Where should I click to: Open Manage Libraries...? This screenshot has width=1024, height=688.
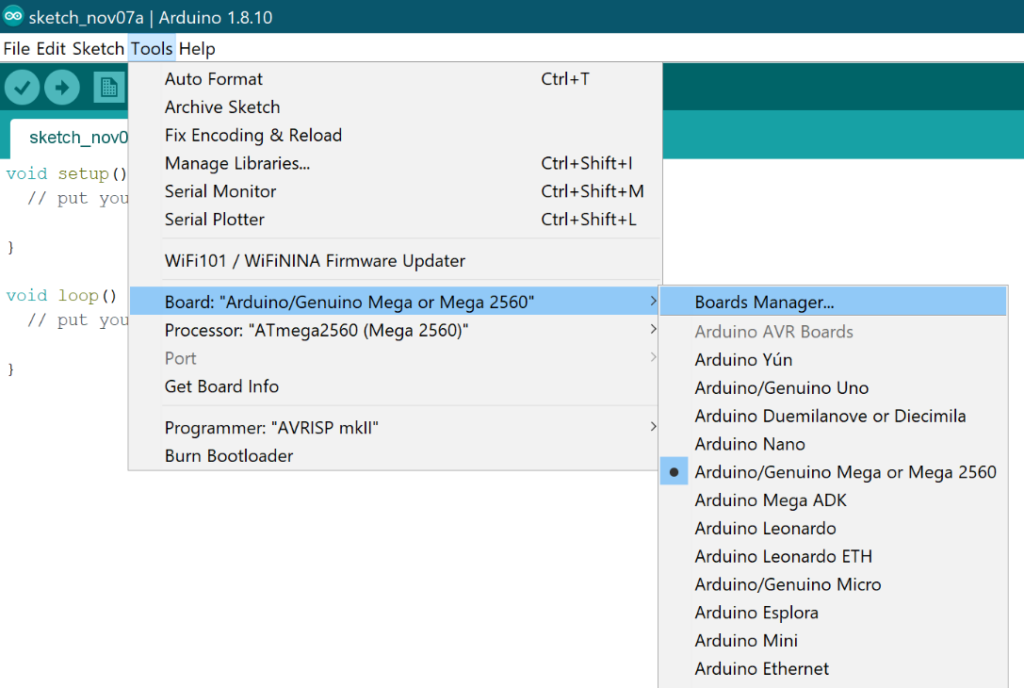coord(394,163)
